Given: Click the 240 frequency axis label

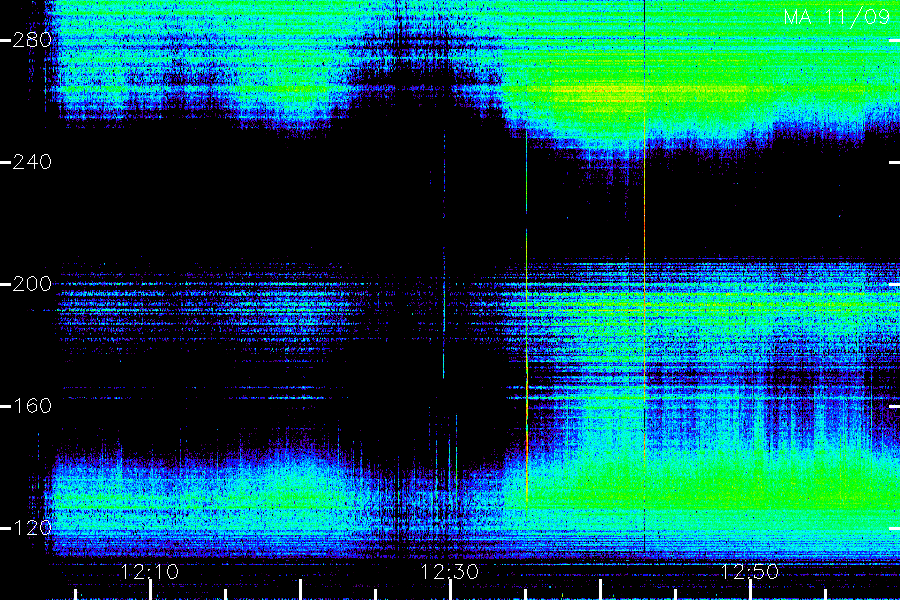Looking at the screenshot, I should click(32, 162).
